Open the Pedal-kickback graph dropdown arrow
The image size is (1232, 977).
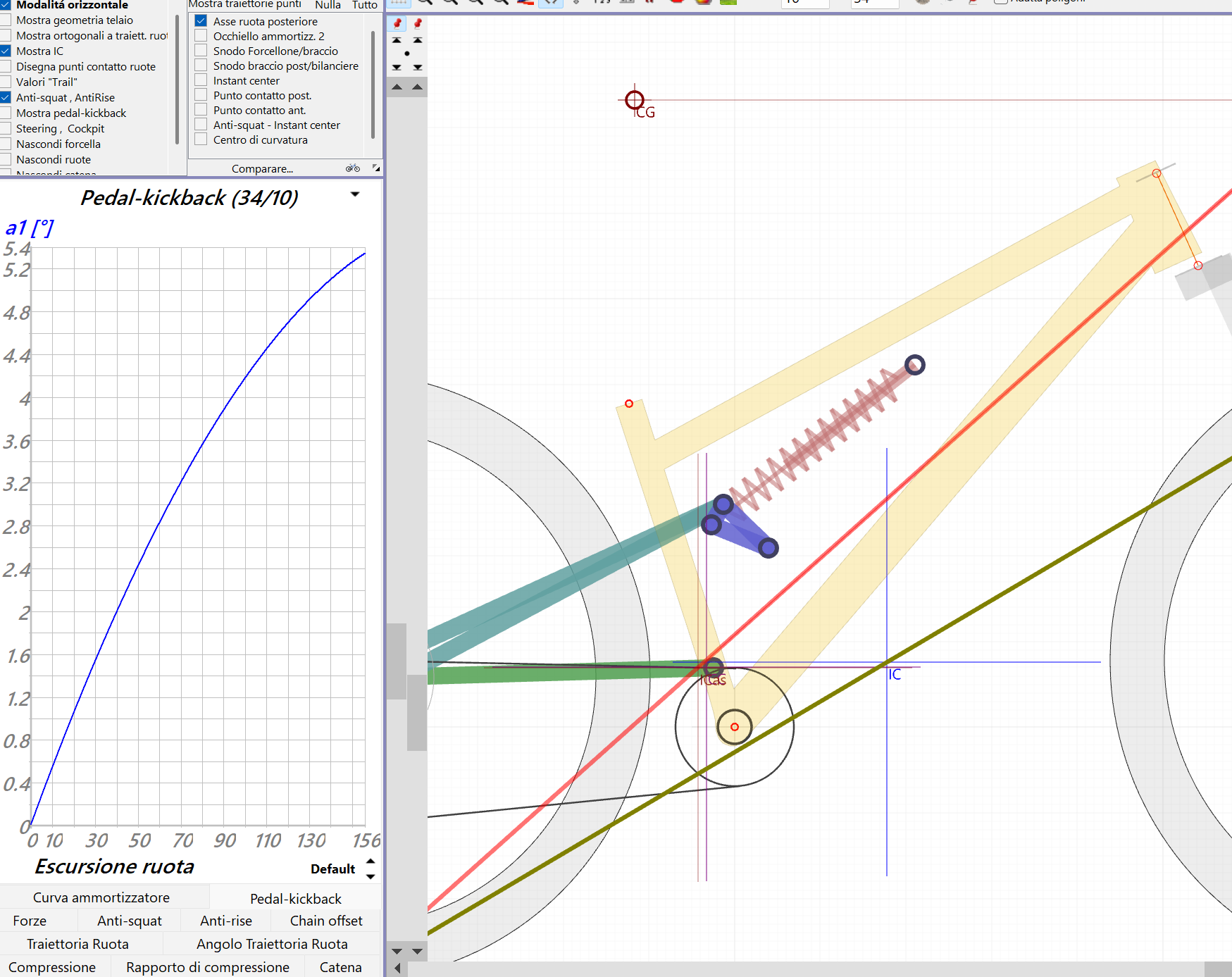click(355, 194)
